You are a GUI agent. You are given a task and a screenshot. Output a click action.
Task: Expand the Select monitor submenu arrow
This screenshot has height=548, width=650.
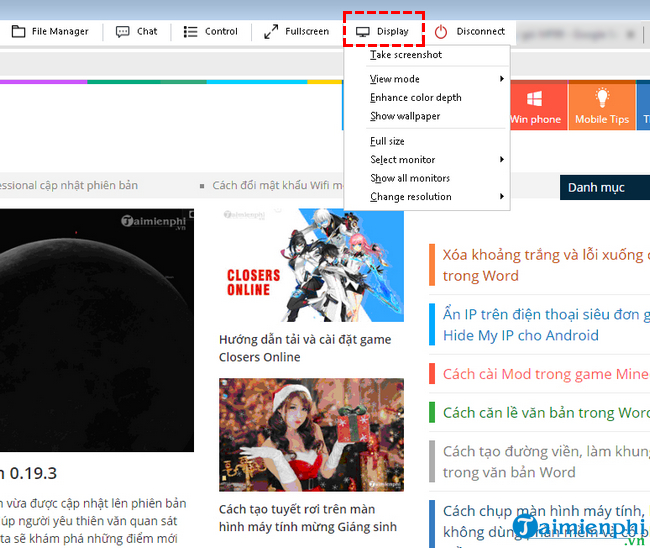point(502,160)
